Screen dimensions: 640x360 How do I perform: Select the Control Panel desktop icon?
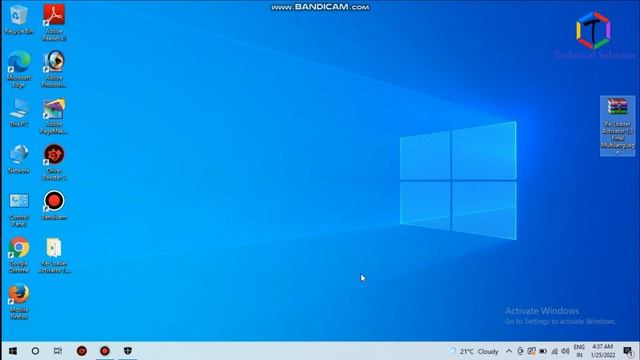18,209
